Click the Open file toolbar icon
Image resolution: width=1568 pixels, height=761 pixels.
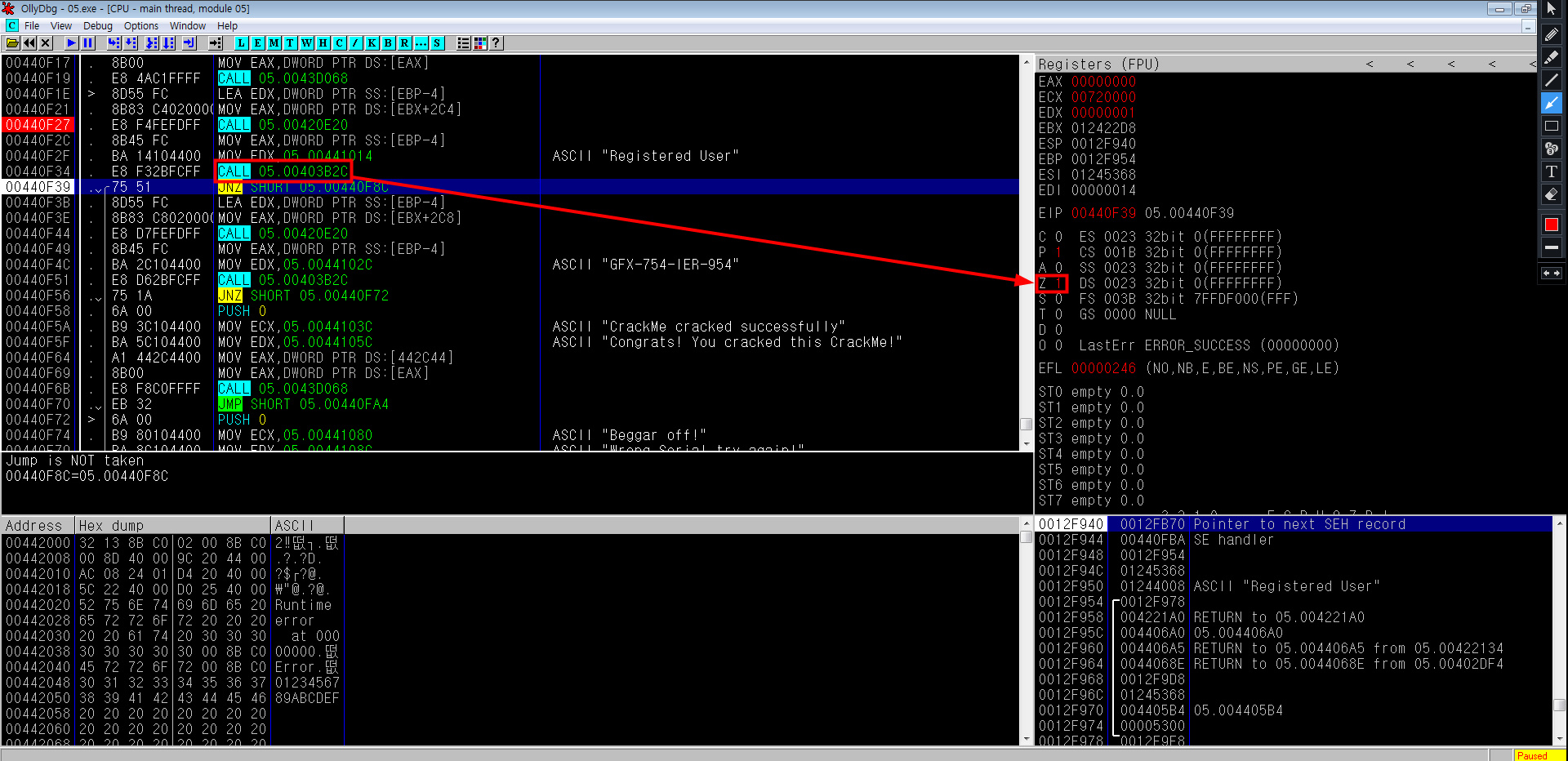[x=13, y=43]
